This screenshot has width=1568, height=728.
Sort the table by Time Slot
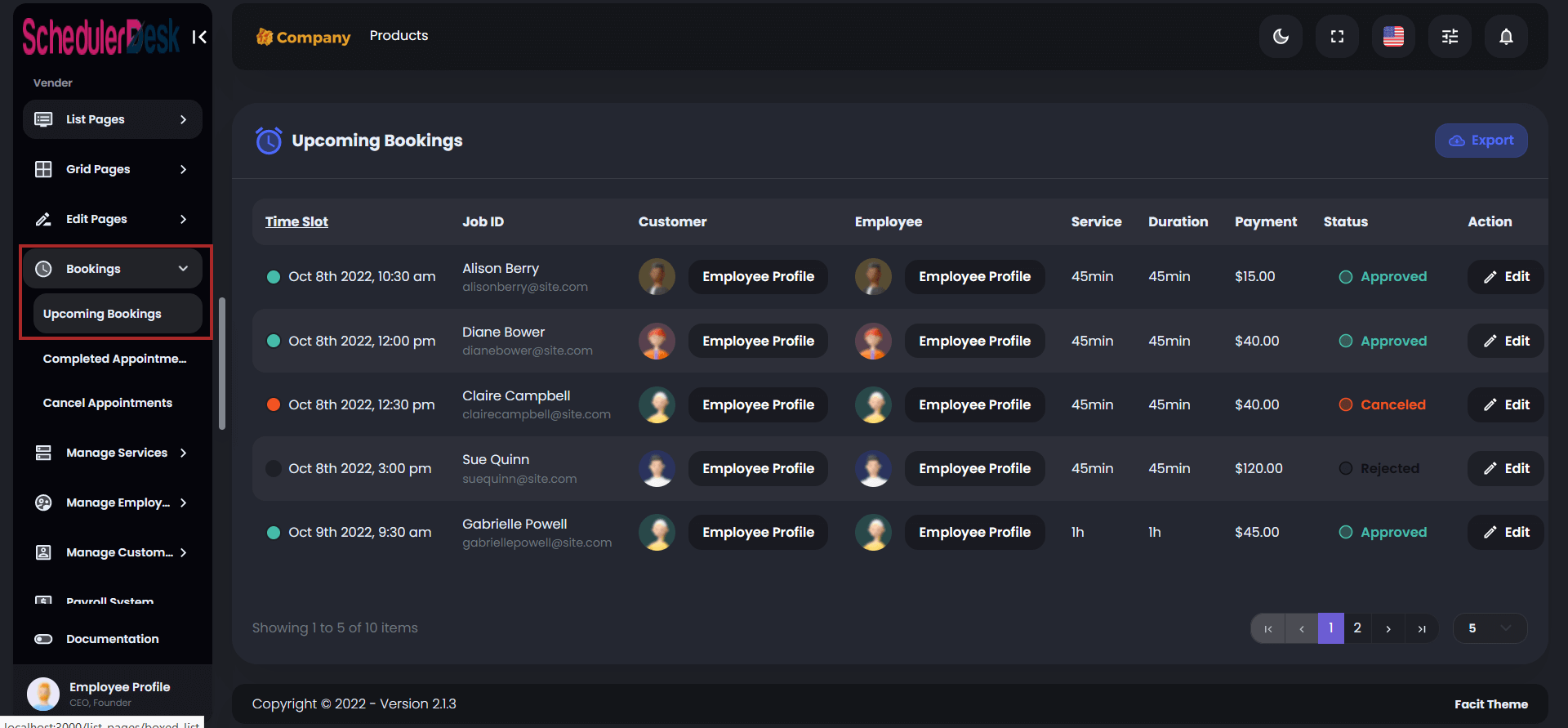pos(296,221)
